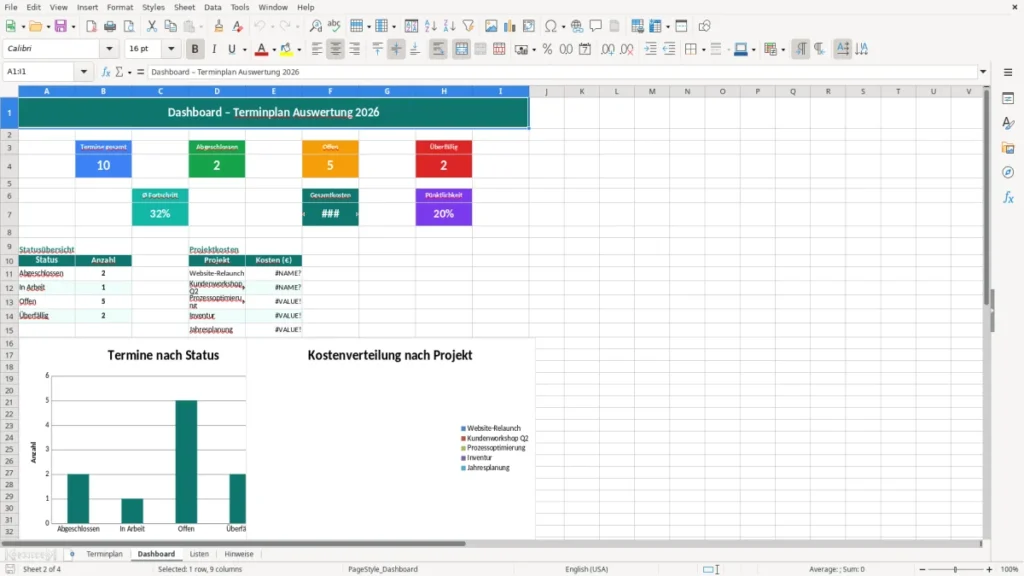Click the AutoFilter funnel icon
The image size is (1024, 576).
coord(468,26)
